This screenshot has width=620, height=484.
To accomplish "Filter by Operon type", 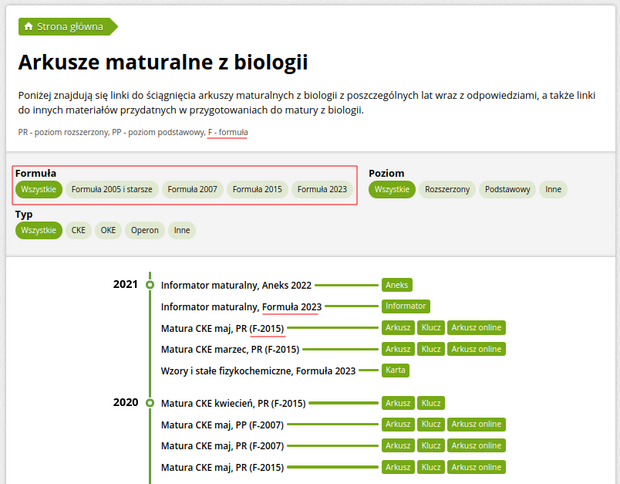I will pyautogui.click(x=145, y=231).
